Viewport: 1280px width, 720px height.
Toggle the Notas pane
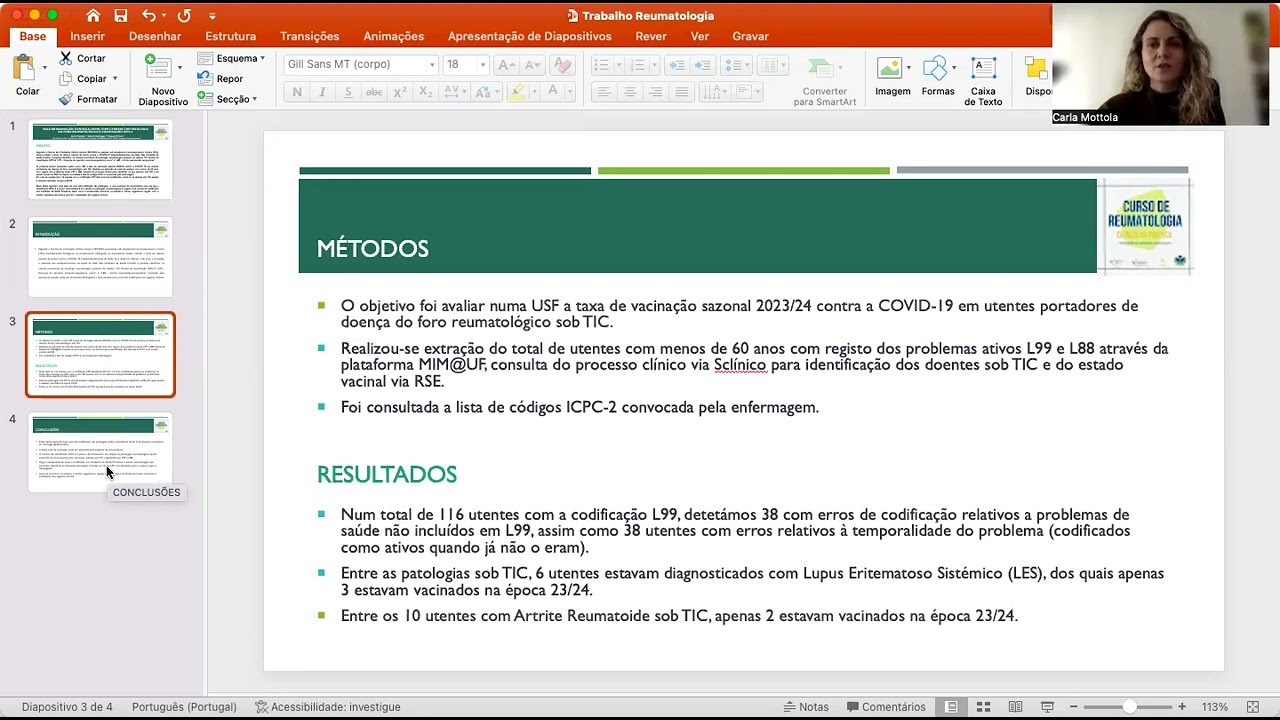pyautogui.click(x=806, y=707)
